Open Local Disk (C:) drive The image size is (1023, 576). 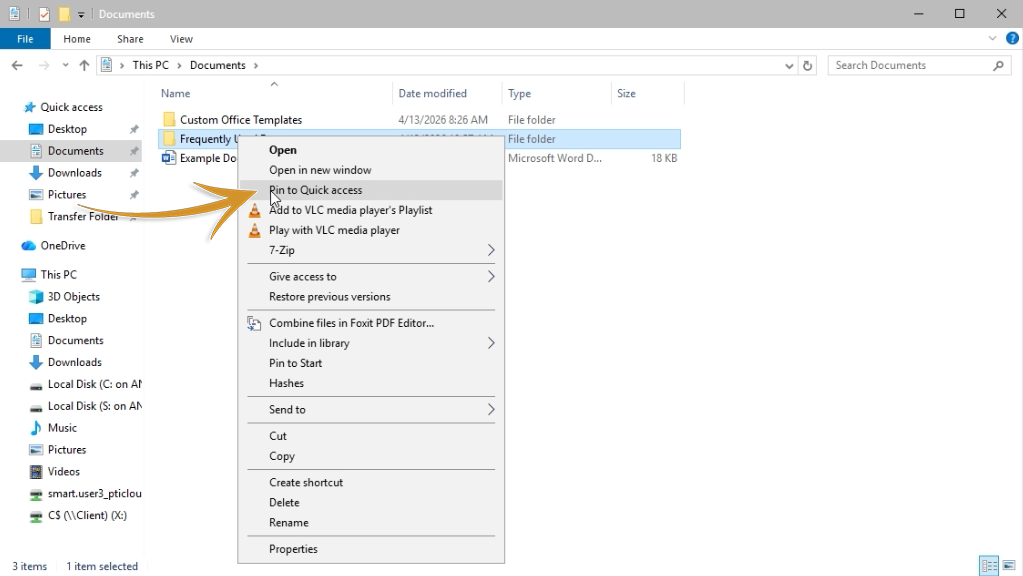coord(94,384)
